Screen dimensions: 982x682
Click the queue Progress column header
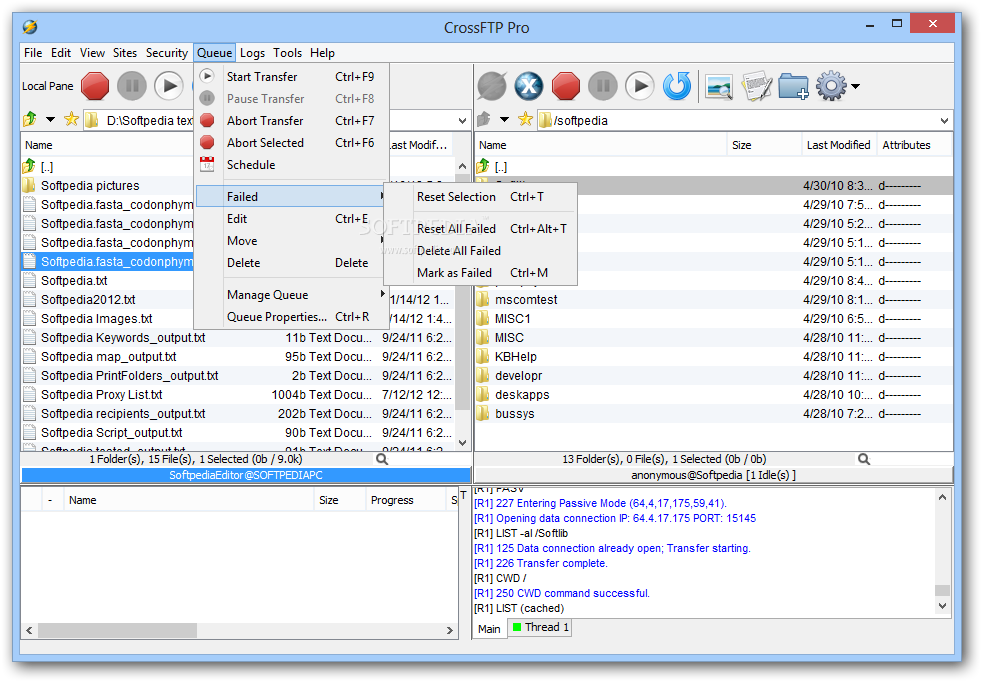(405, 500)
